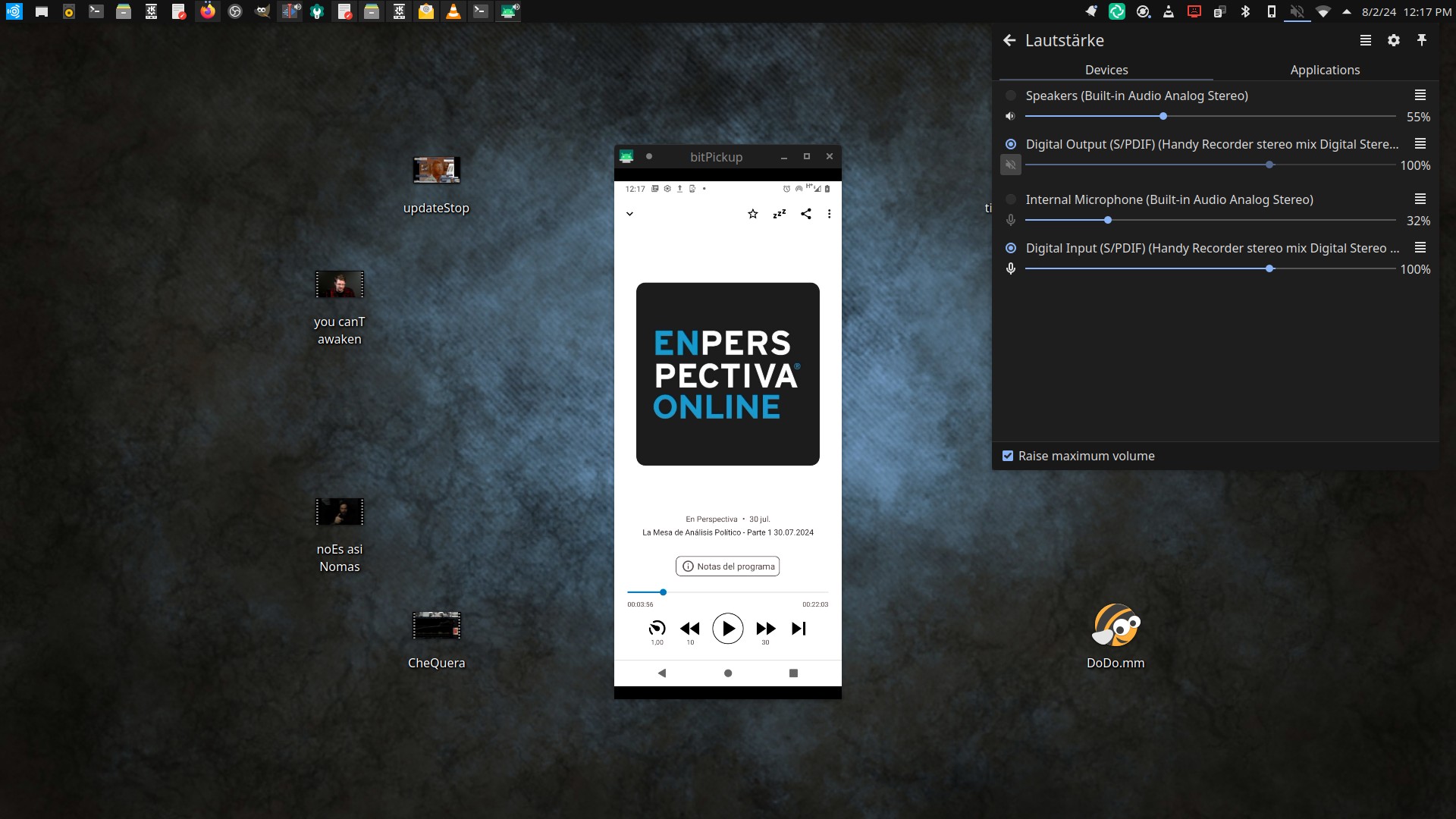Open the Speakers device options menu

tap(1420, 95)
